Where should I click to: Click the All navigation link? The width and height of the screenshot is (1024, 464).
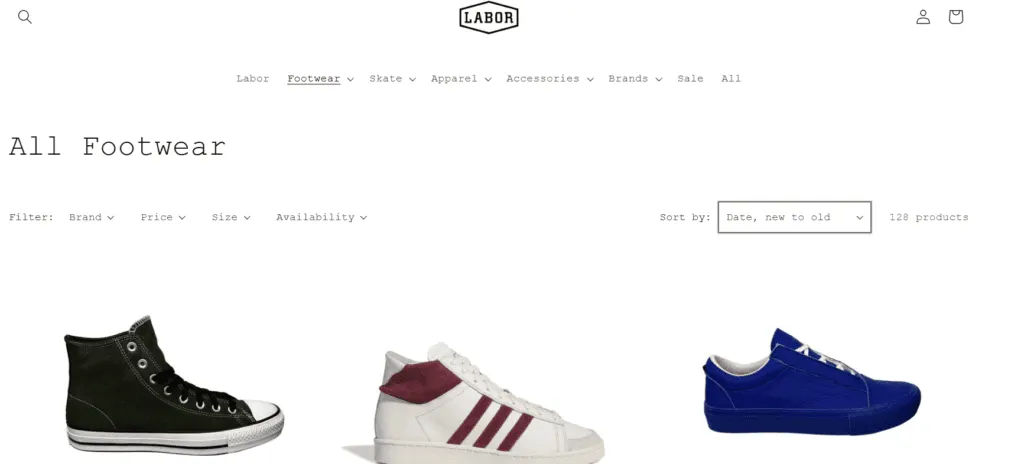point(731,78)
